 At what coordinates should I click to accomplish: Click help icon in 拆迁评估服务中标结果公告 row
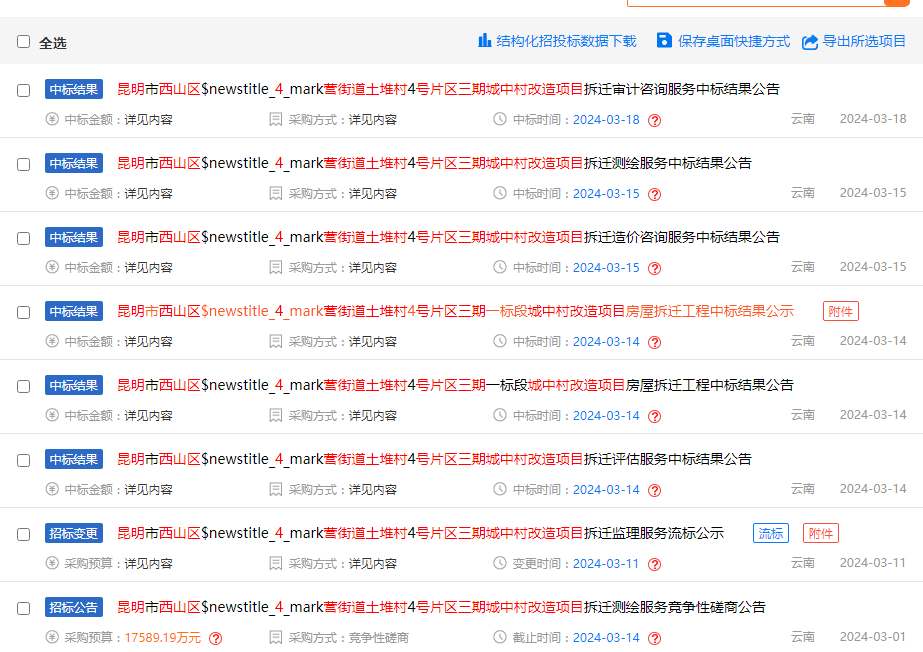[x=655, y=491]
